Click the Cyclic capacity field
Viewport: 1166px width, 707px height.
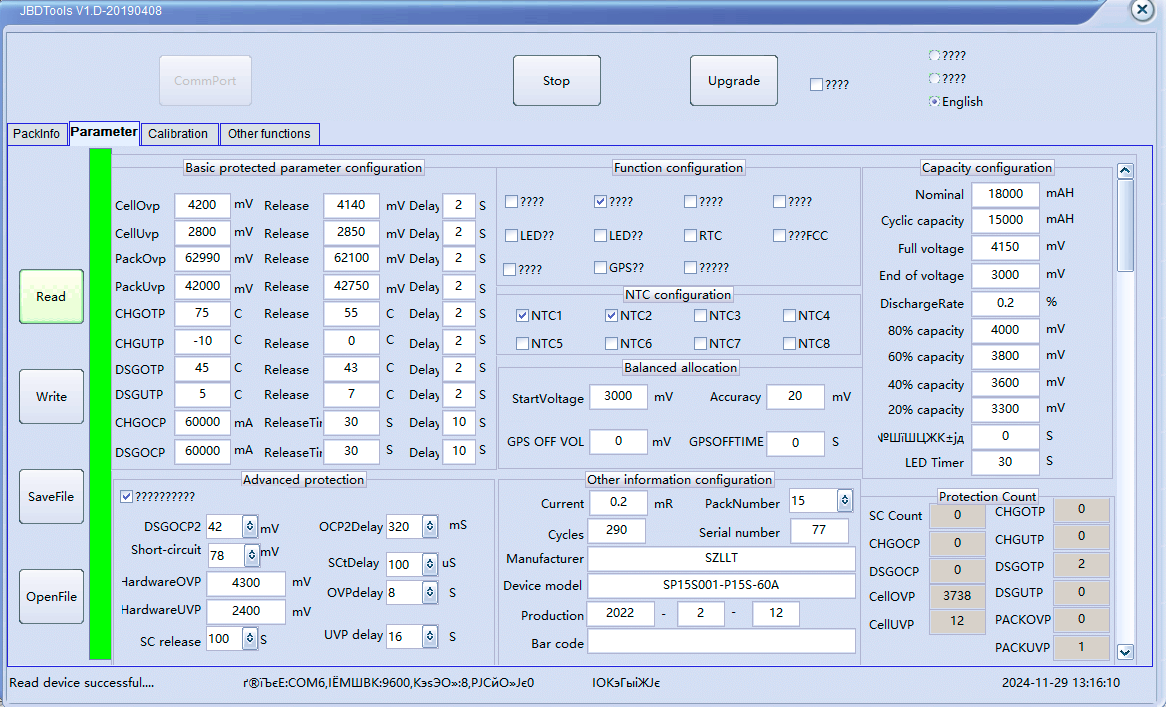[1005, 220]
